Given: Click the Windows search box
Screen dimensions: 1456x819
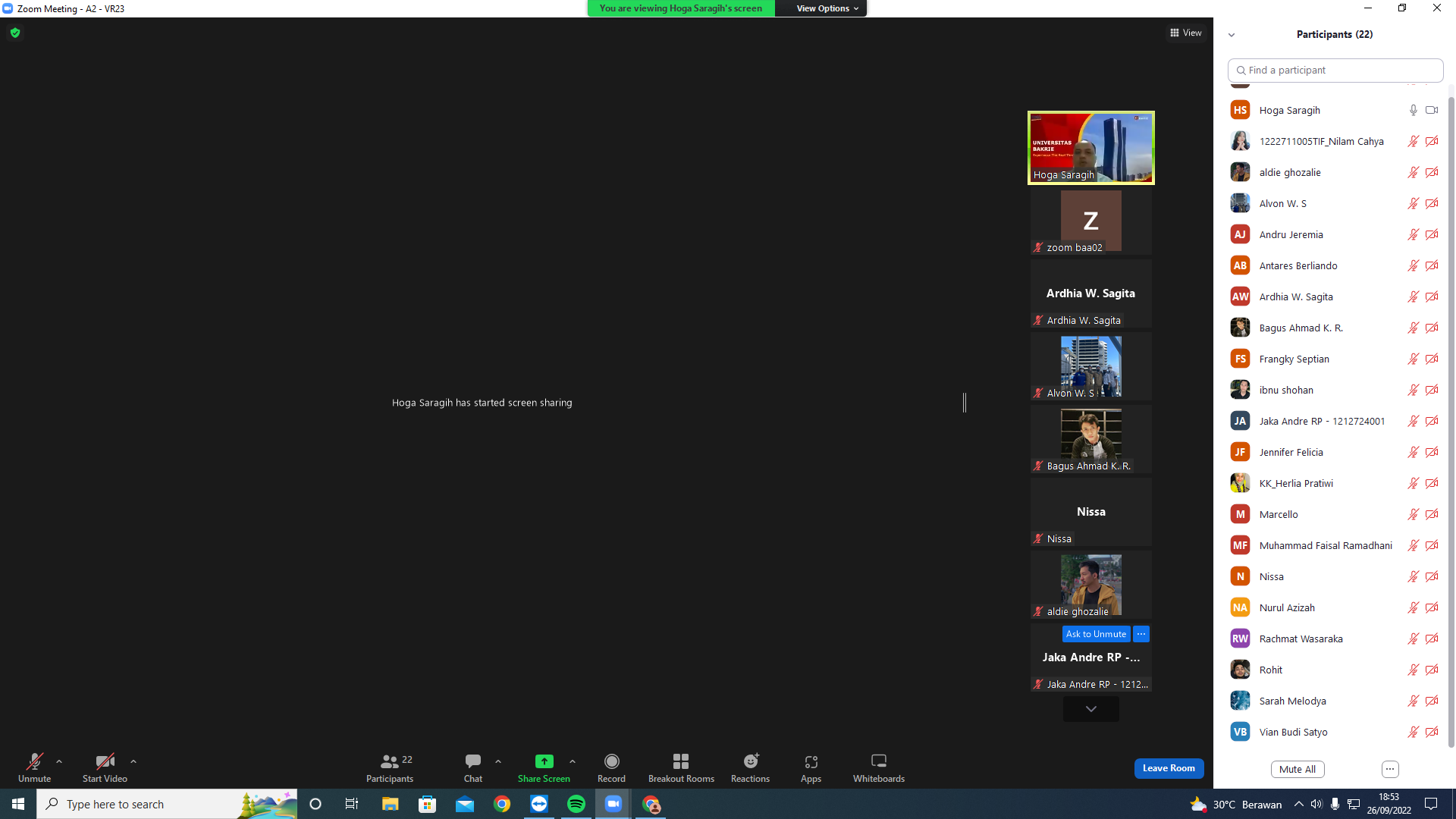Looking at the screenshot, I should [167, 804].
